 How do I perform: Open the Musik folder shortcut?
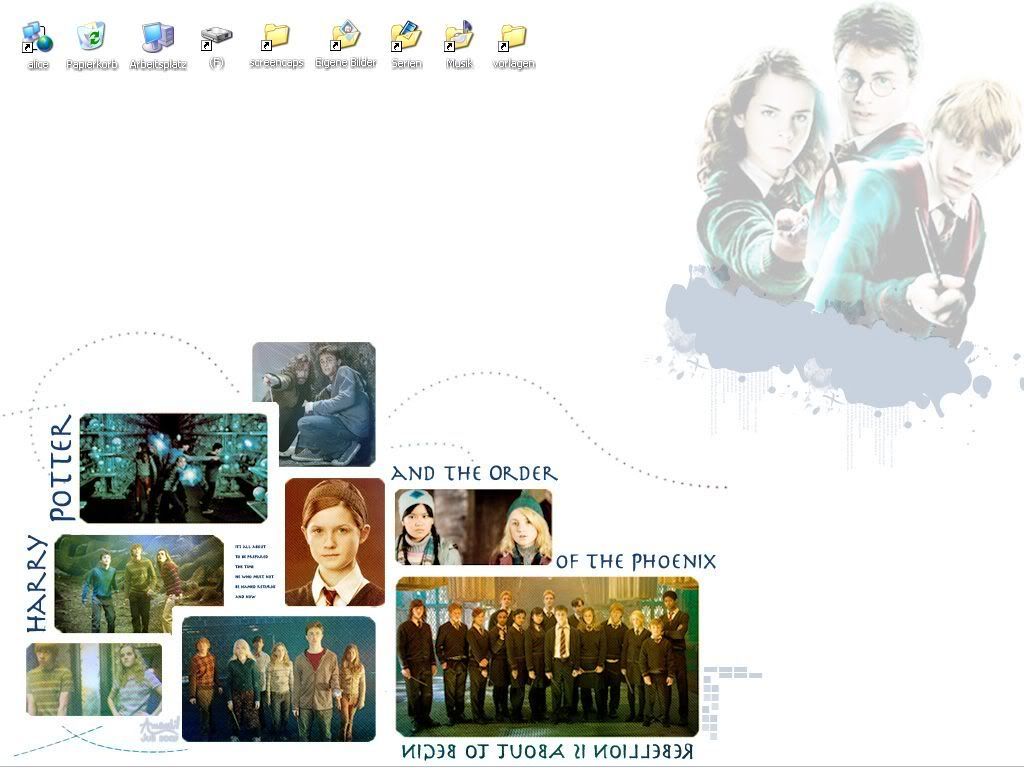pos(459,36)
